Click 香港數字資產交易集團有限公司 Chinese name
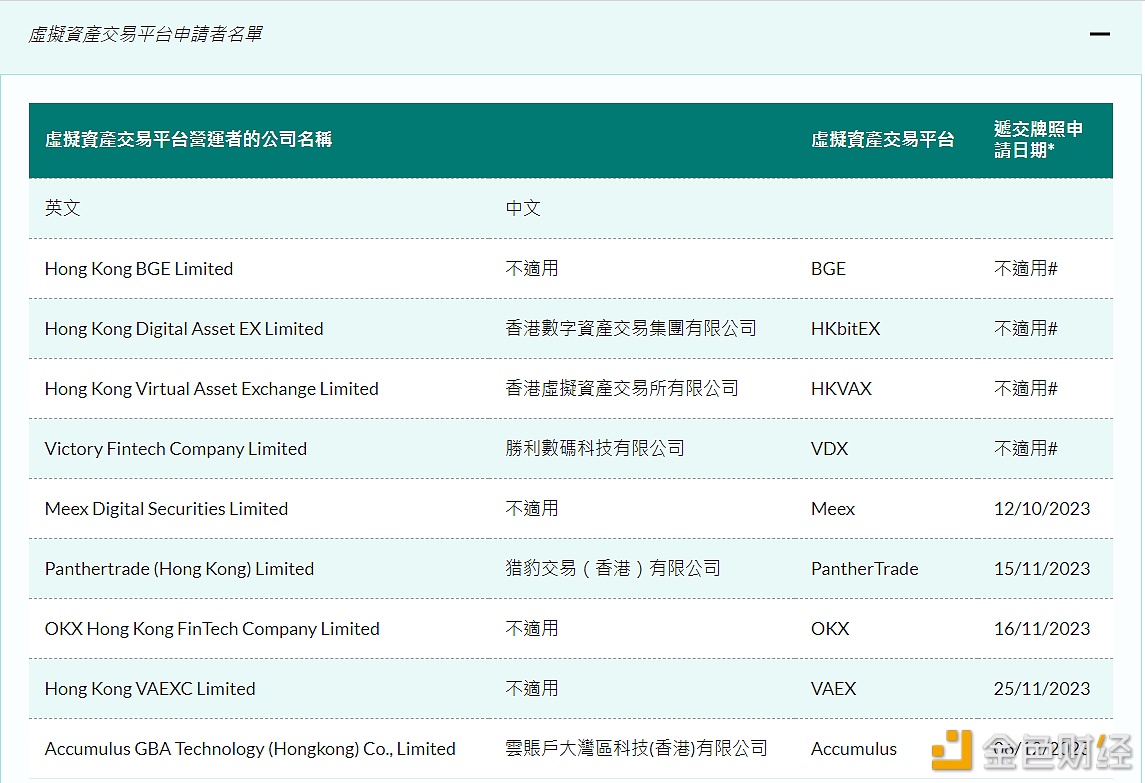1145x783 pixels. [631, 329]
